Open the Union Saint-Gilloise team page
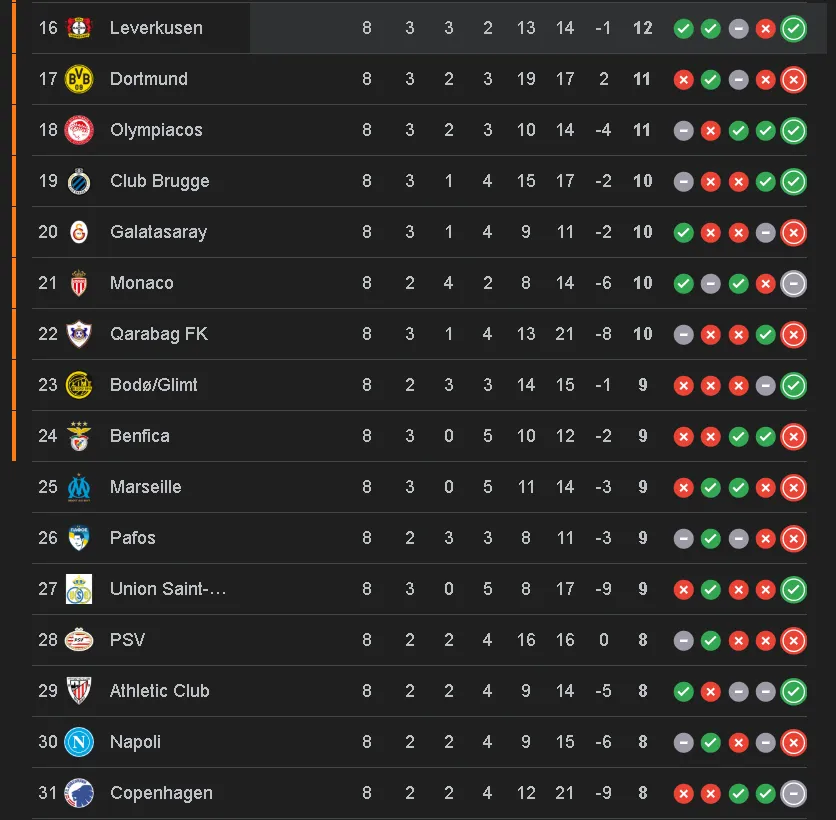 pos(165,589)
